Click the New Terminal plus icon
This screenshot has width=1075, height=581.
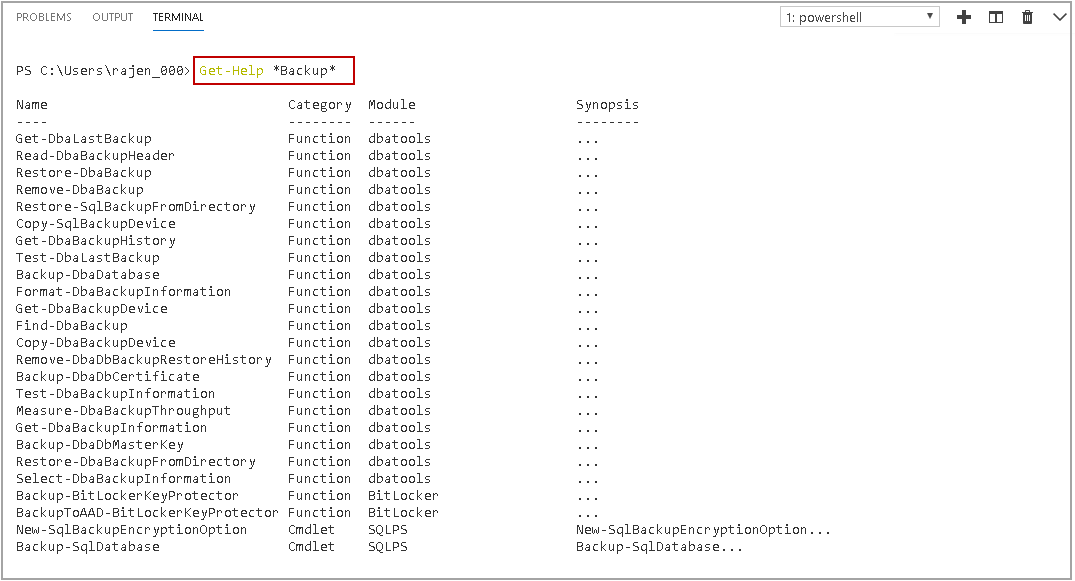pyautogui.click(x=964, y=17)
